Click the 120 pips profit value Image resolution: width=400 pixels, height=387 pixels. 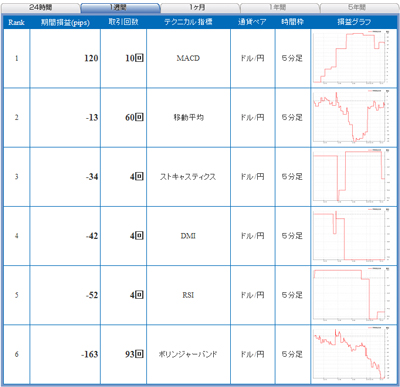click(x=91, y=58)
